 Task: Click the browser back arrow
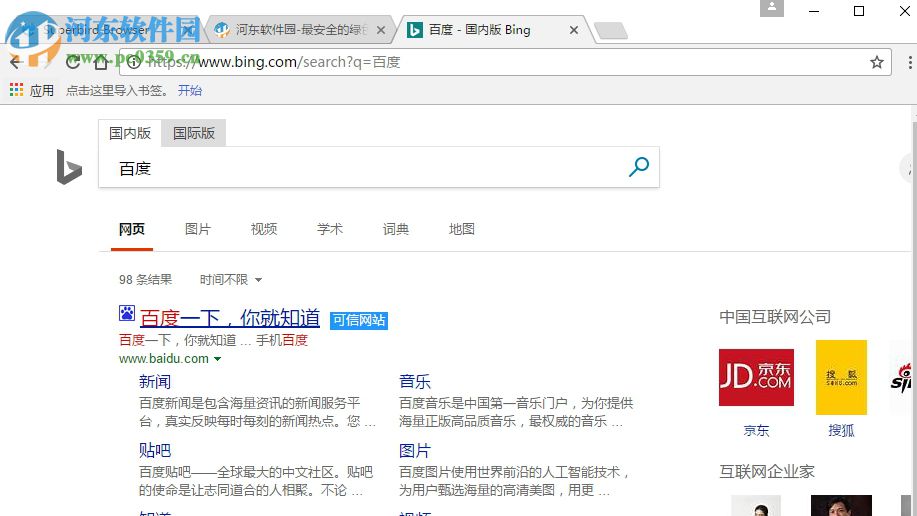pyautogui.click(x=16, y=61)
